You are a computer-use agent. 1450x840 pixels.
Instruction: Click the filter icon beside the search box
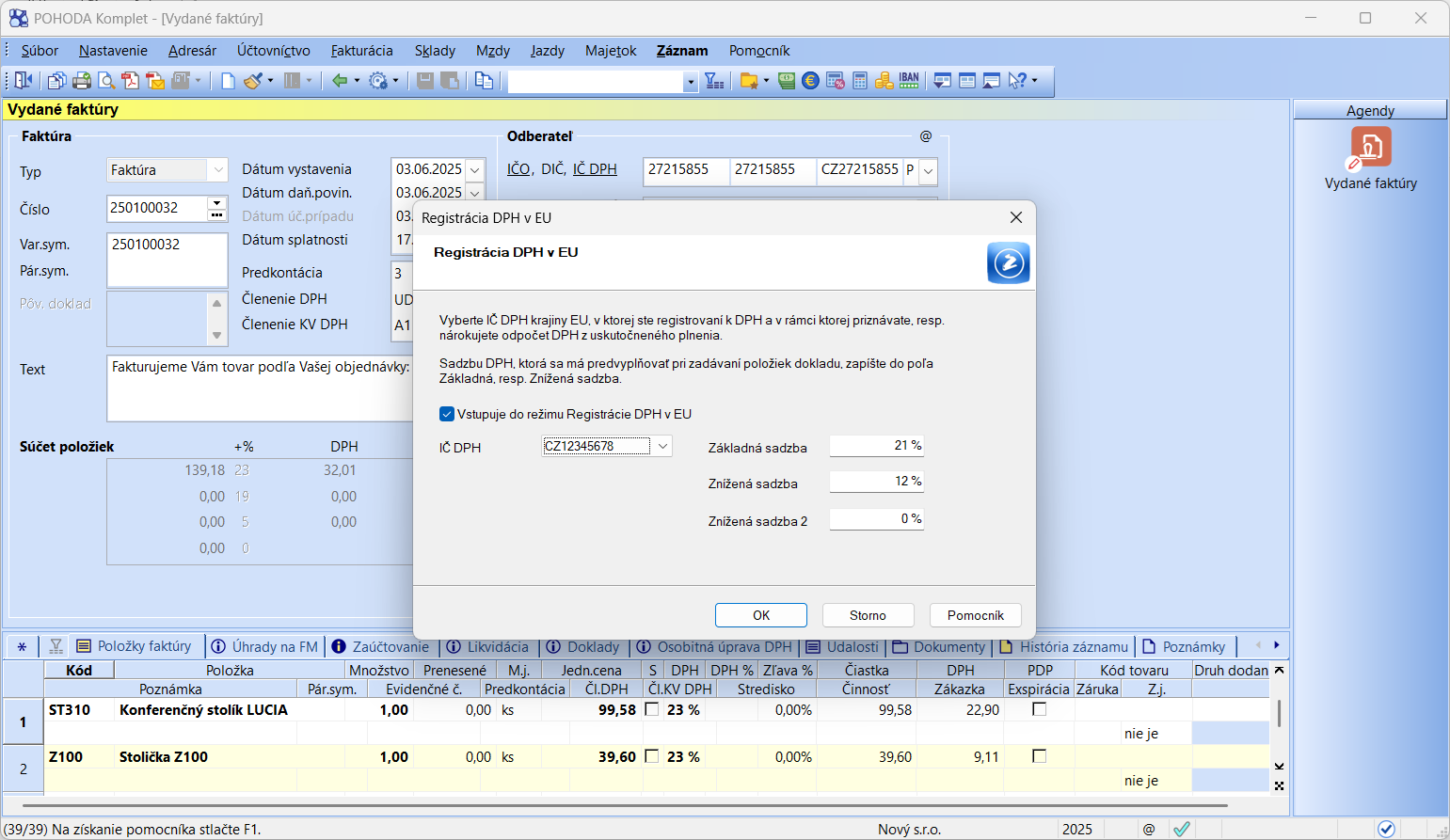pyautogui.click(x=715, y=81)
